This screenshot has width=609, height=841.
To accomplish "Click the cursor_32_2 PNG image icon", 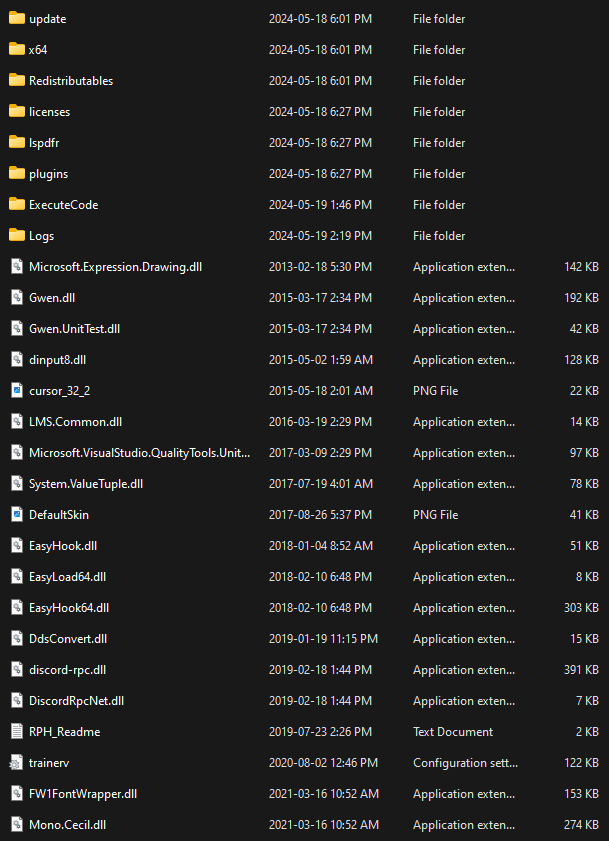I will pos(17,390).
